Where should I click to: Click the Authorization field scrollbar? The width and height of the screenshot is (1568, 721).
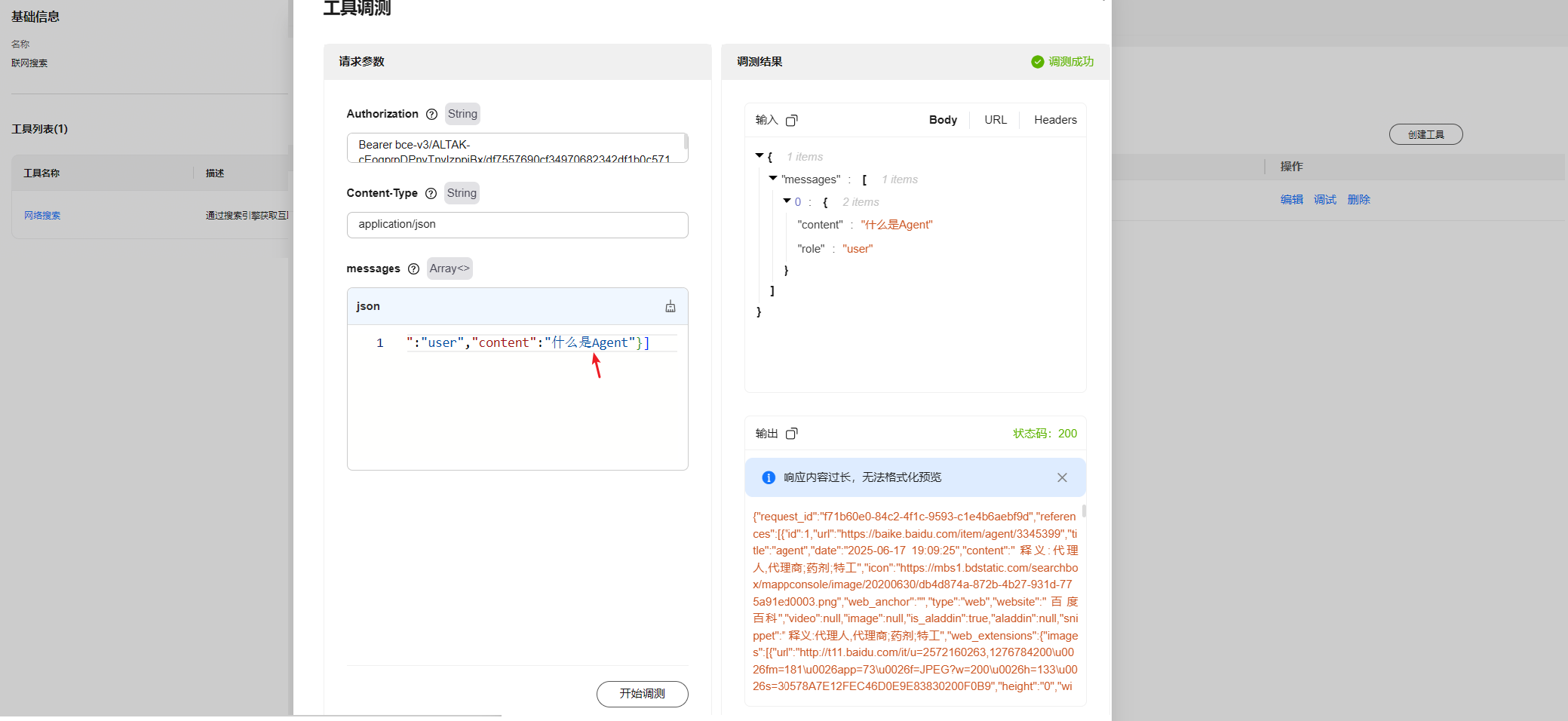(686, 141)
